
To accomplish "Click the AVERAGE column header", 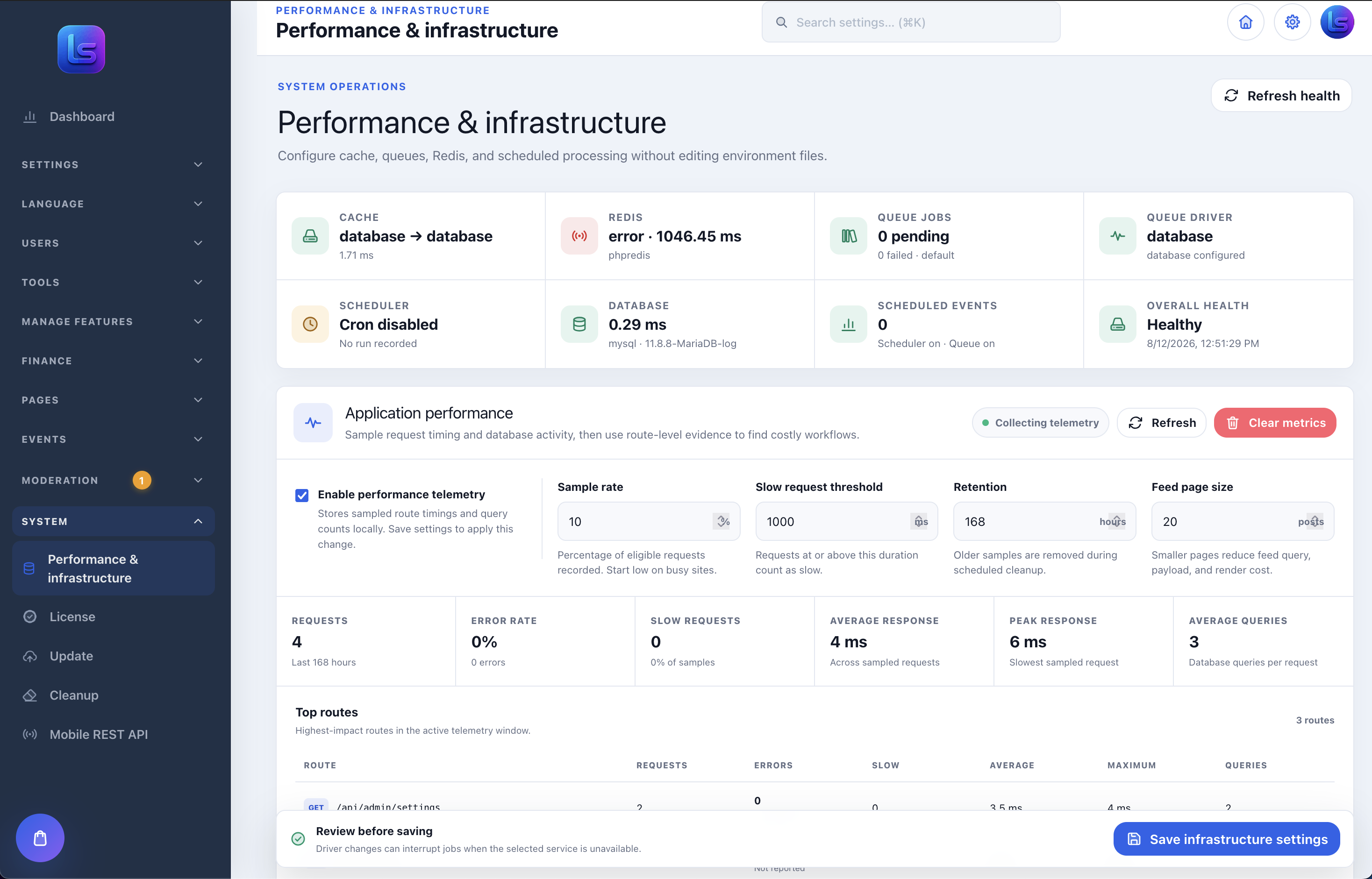I will pyautogui.click(x=1012, y=766).
